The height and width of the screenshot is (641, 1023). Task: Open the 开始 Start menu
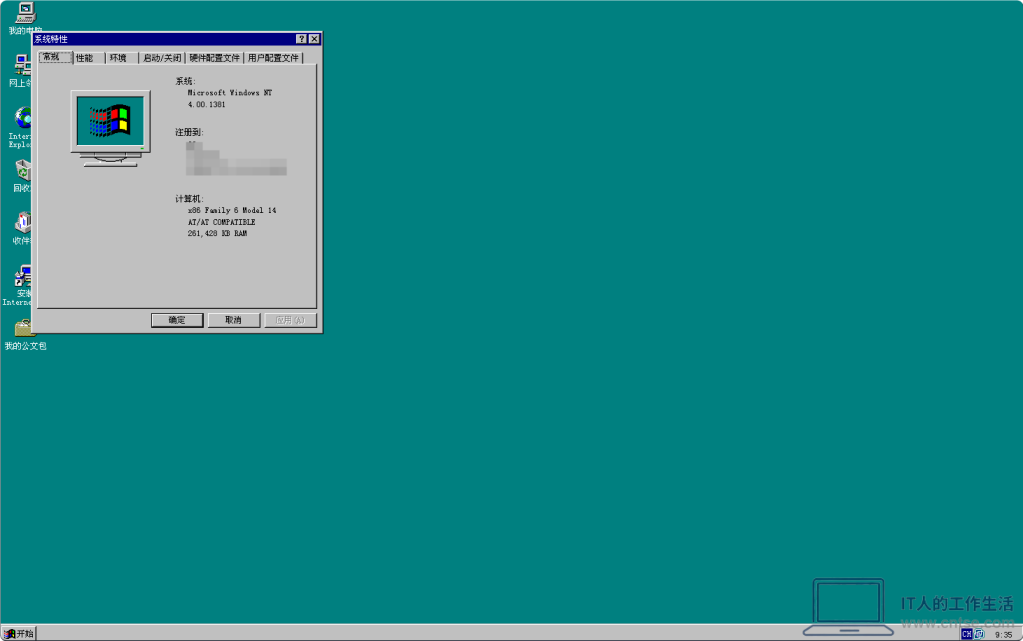click(19, 633)
